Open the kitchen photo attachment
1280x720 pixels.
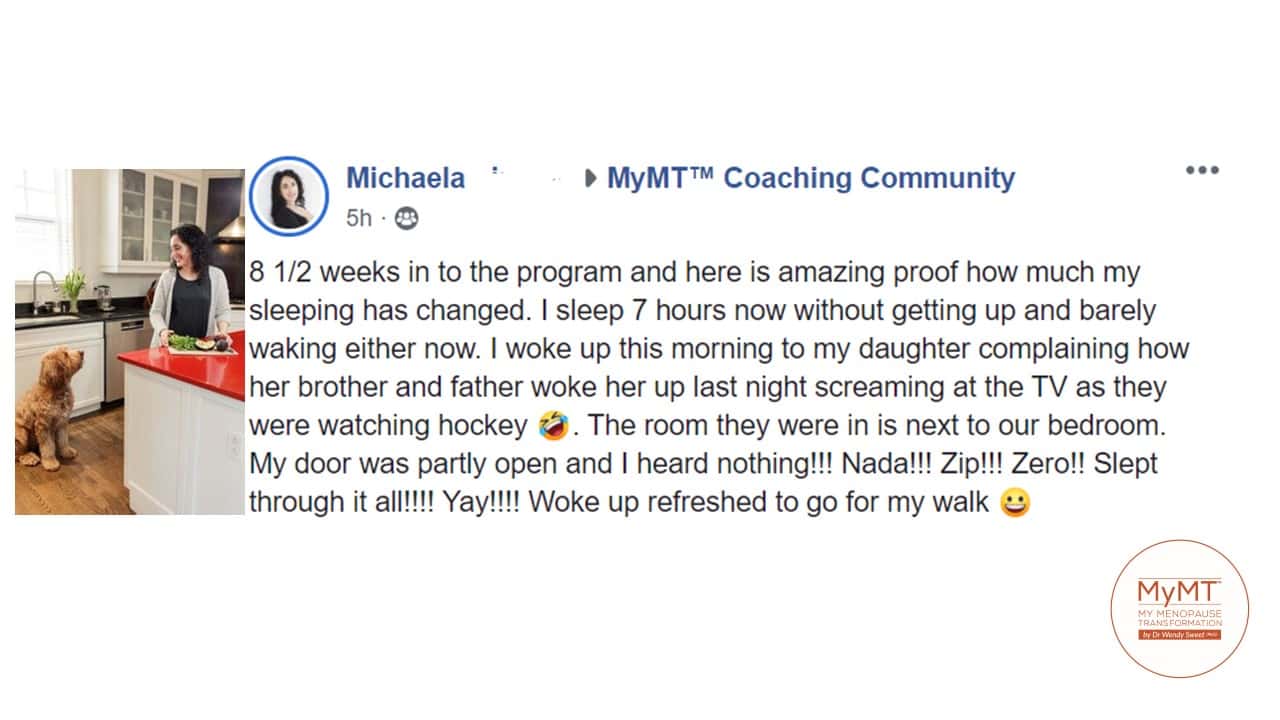[x=130, y=341]
